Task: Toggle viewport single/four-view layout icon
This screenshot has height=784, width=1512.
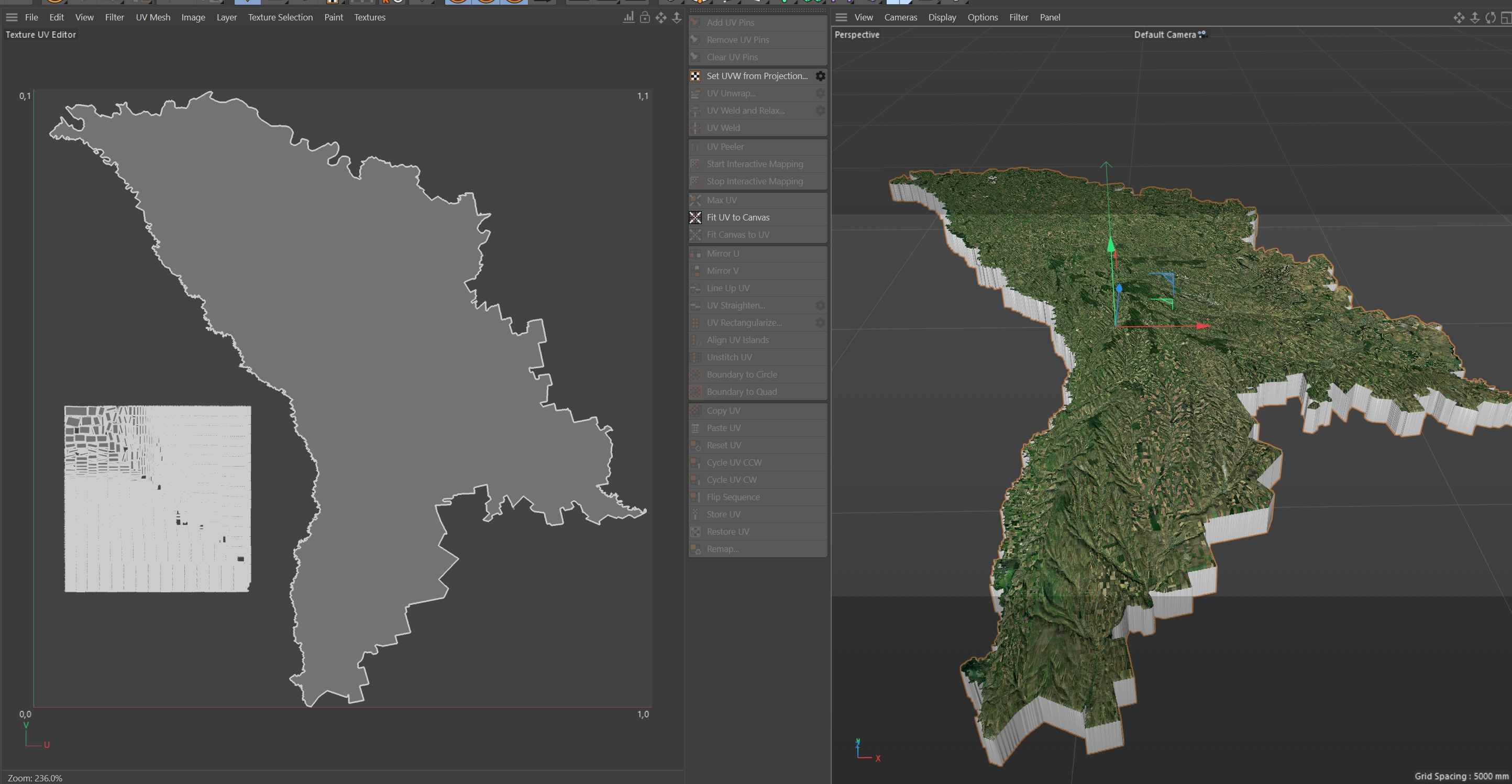Action: (1506, 18)
